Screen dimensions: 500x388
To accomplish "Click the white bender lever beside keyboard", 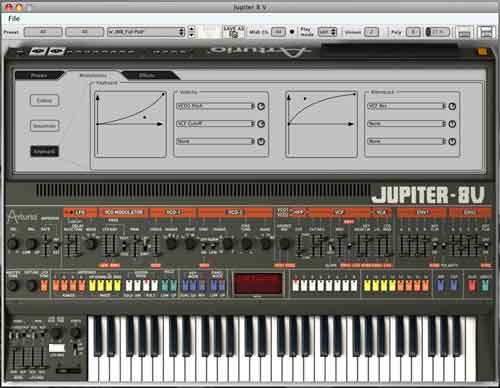I will pos(57,348).
